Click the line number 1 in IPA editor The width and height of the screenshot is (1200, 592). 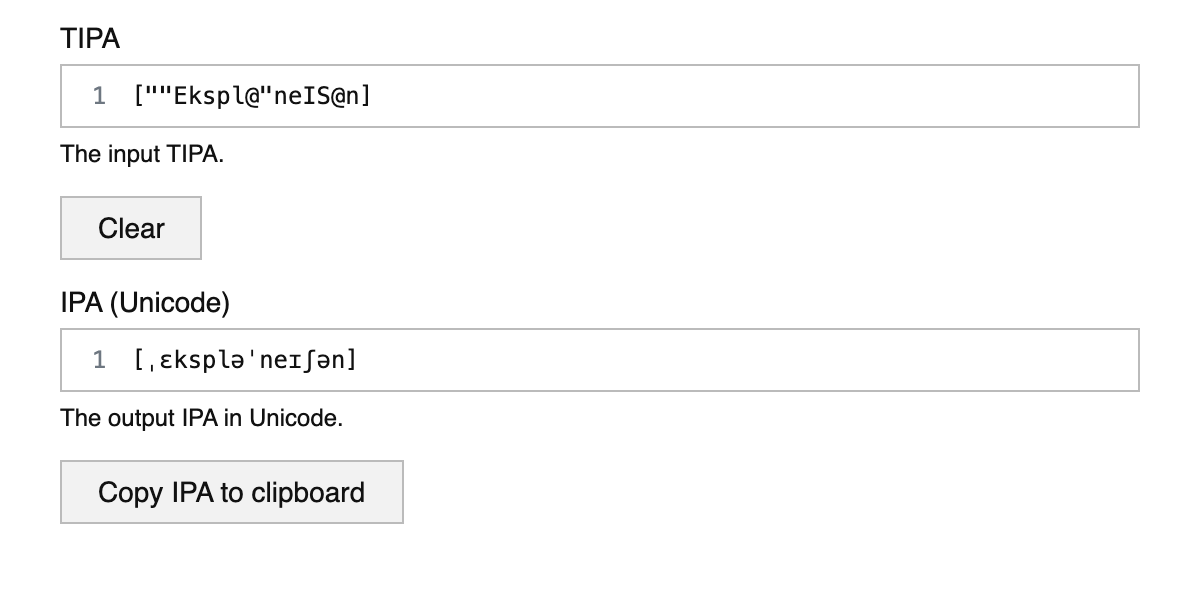pyautogui.click(x=98, y=360)
